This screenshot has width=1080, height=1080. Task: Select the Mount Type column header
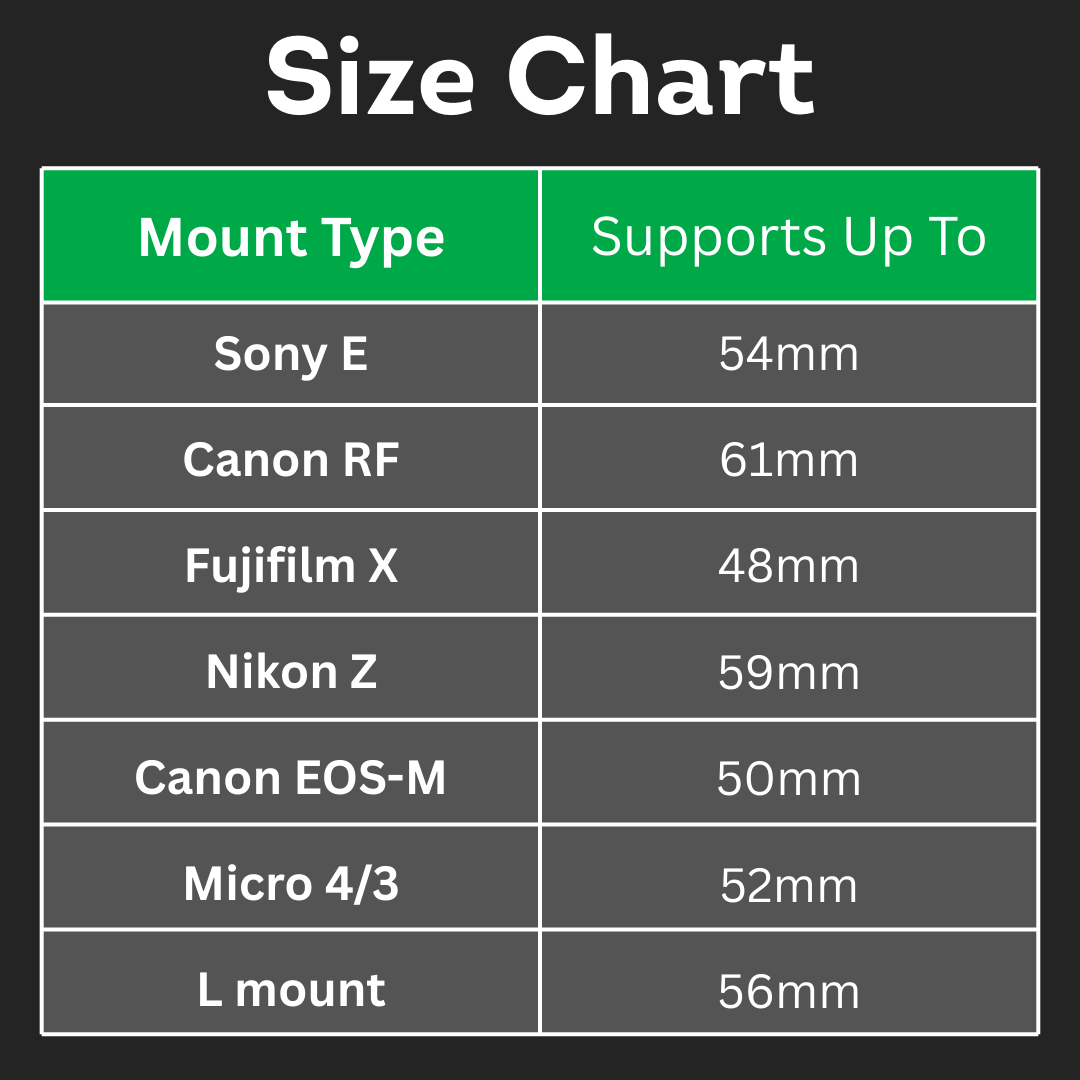(x=291, y=237)
